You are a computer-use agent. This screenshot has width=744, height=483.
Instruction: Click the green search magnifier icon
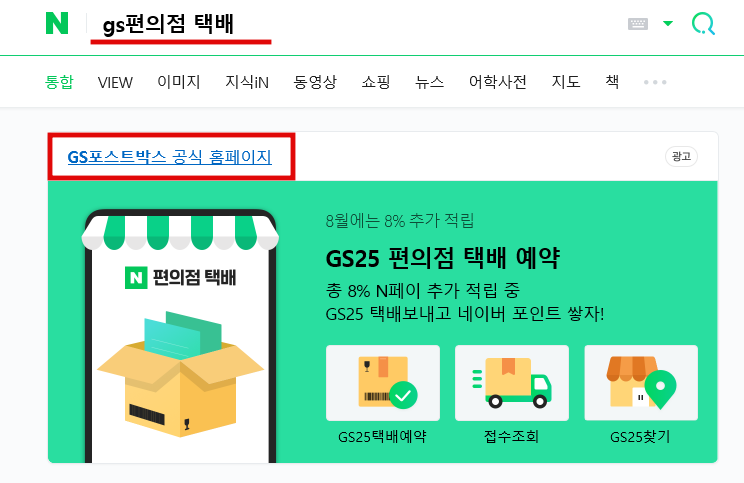tap(703, 23)
